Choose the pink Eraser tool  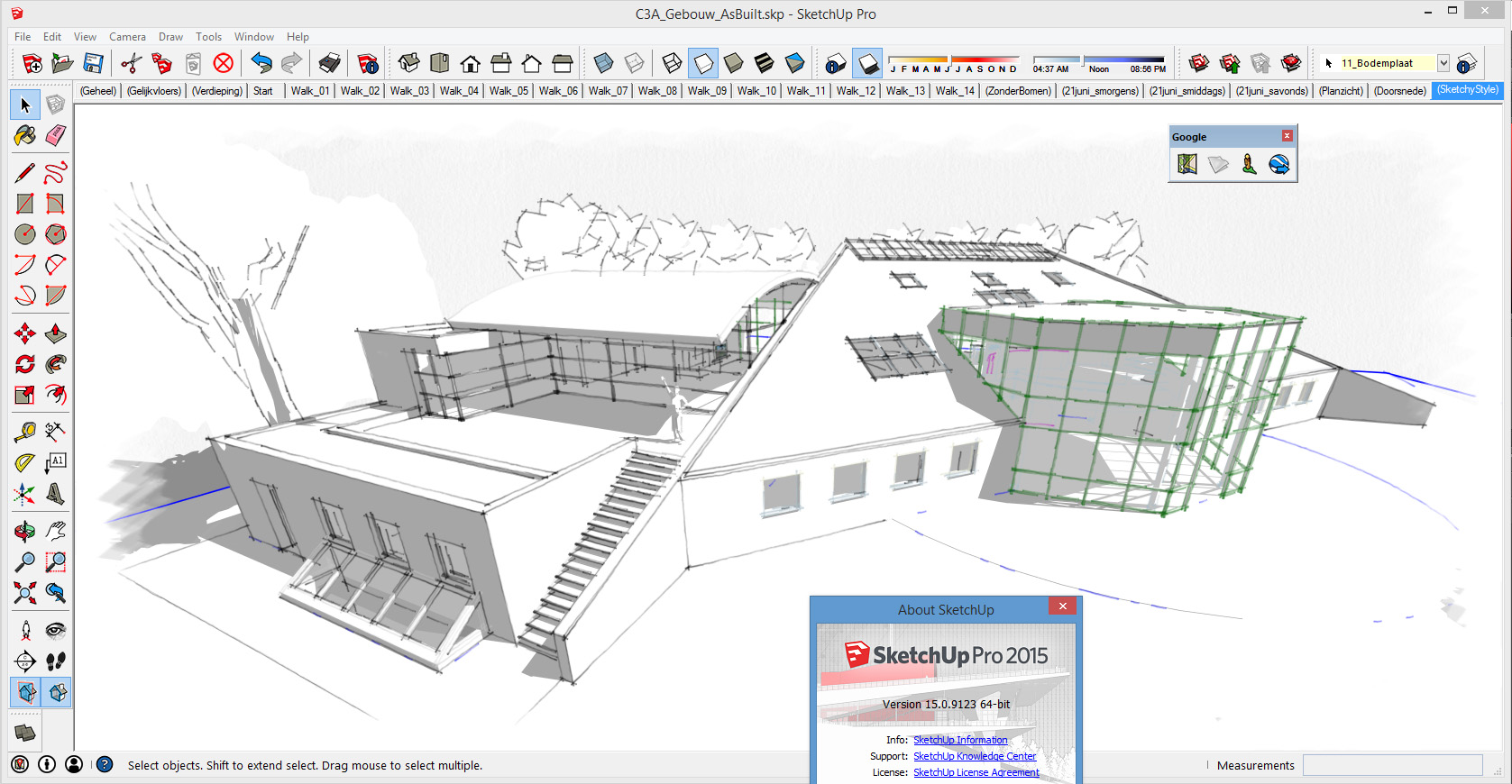[x=56, y=135]
